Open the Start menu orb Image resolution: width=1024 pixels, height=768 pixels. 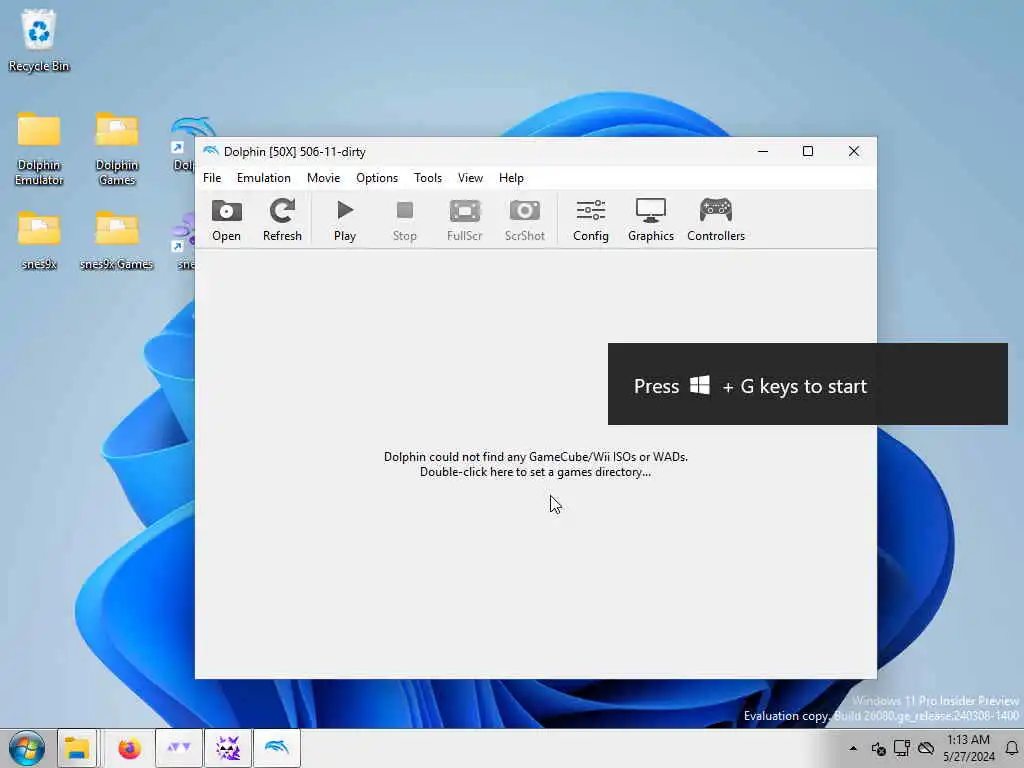[27, 748]
